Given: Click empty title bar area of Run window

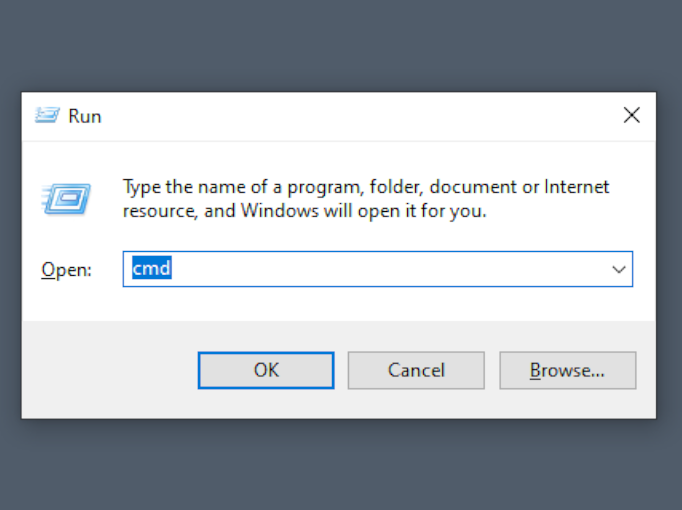Looking at the screenshot, I should click(x=350, y=115).
